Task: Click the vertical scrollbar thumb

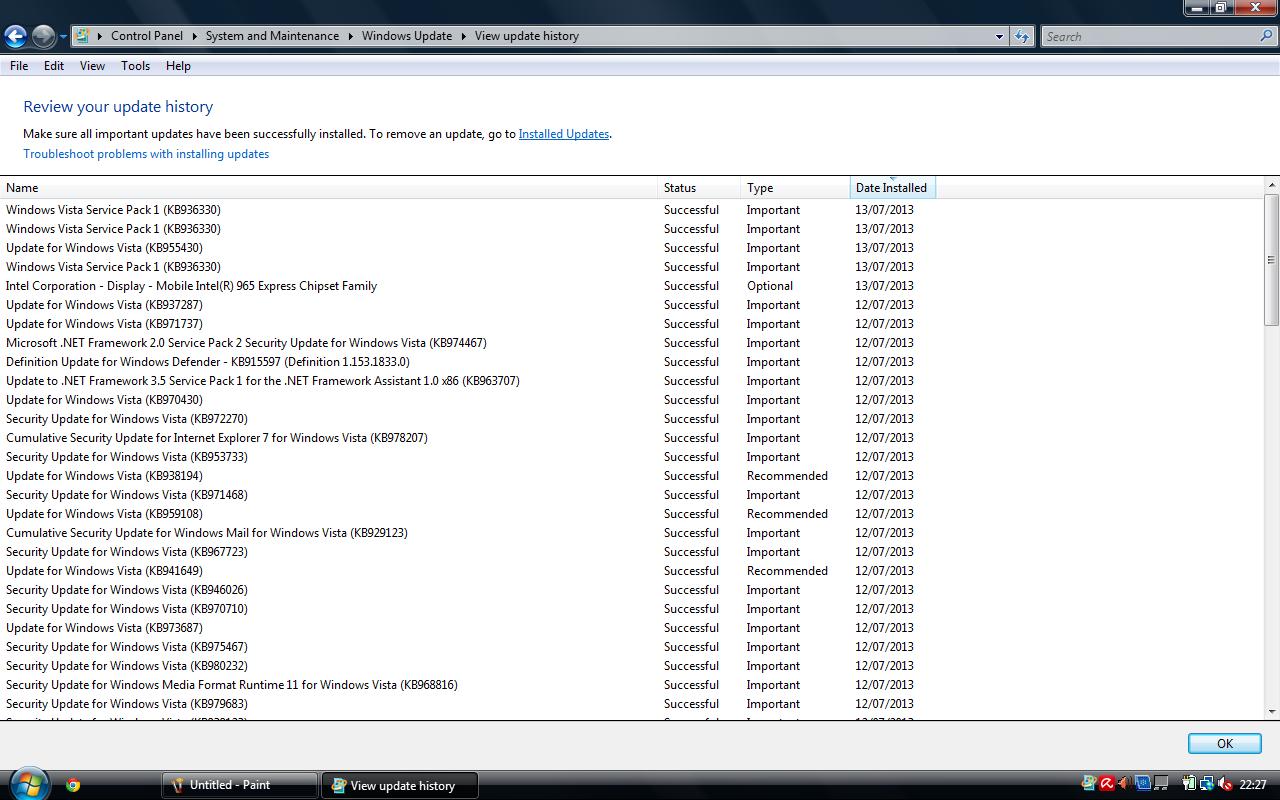Action: coord(1272,260)
